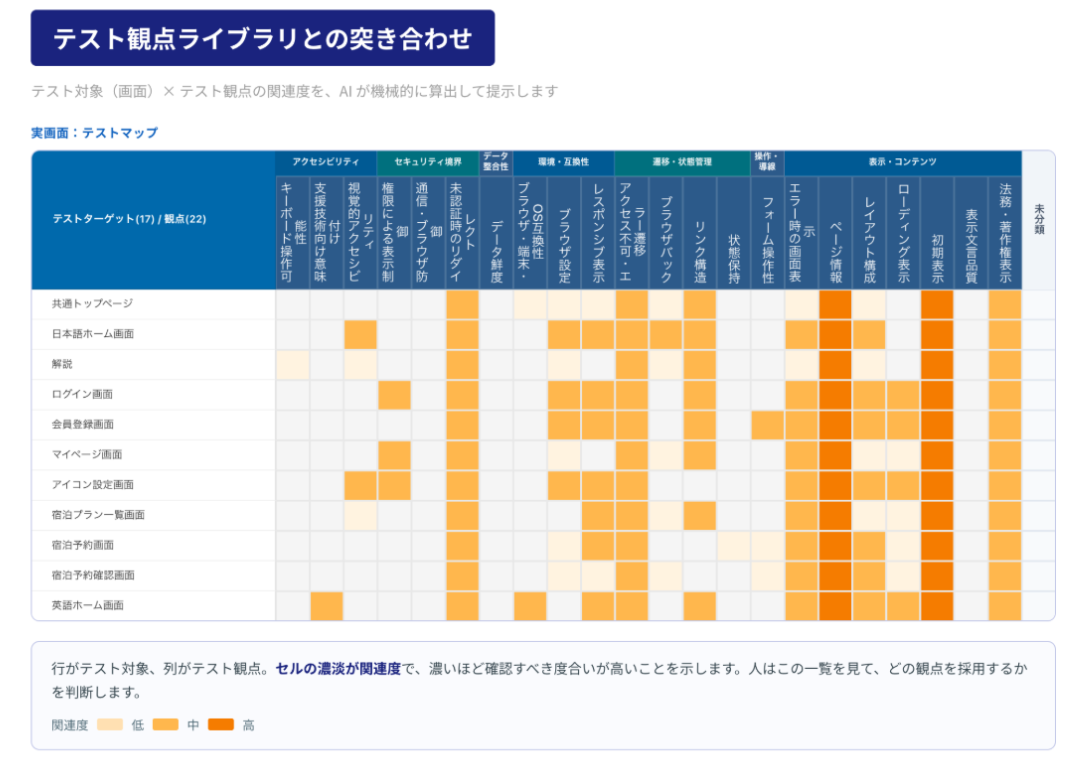Open the 実画面：テストマップ link
This screenshot has height=760, width=1084.
point(95,133)
